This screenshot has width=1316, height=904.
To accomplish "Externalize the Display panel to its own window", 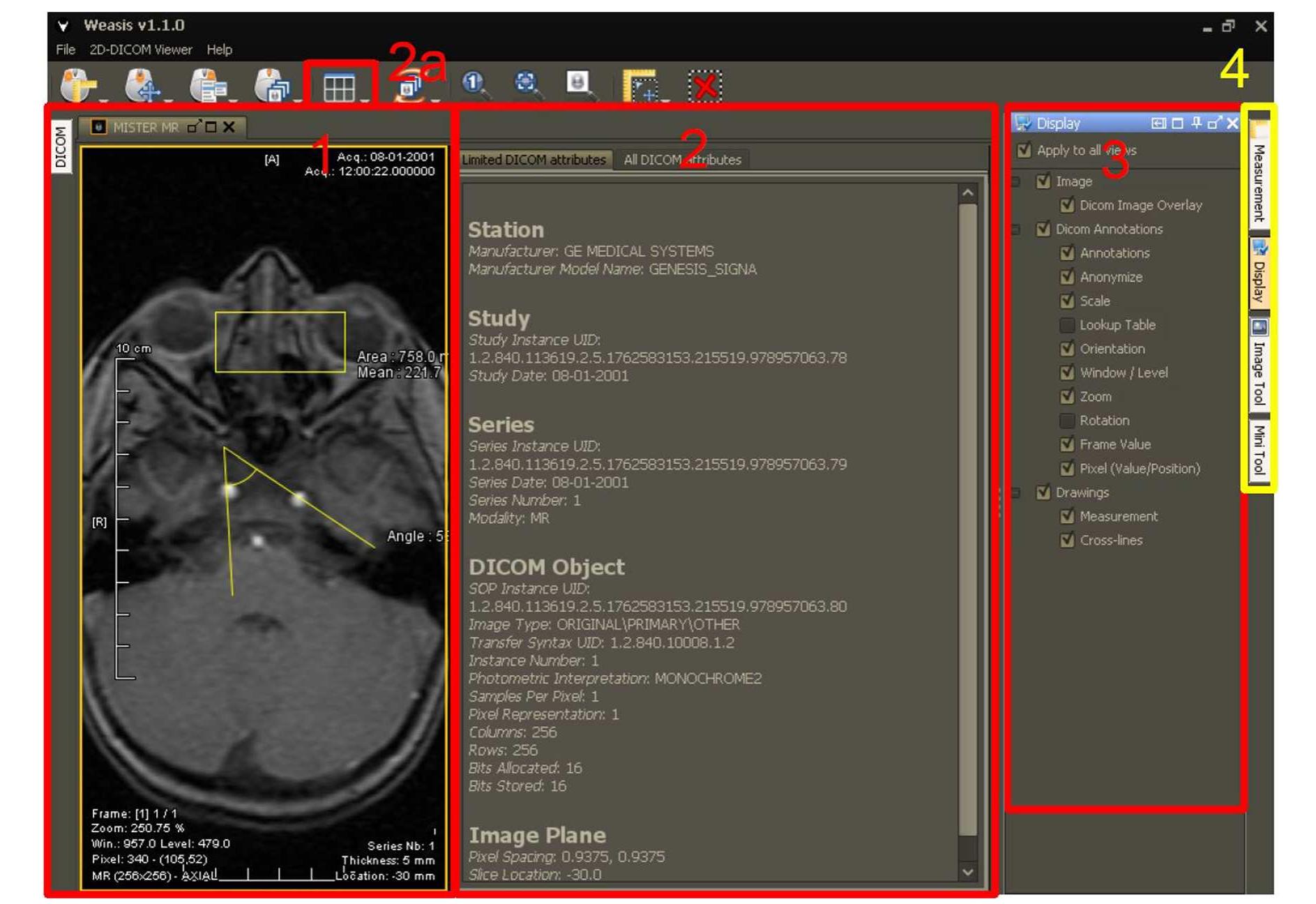I will [1214, 123].
